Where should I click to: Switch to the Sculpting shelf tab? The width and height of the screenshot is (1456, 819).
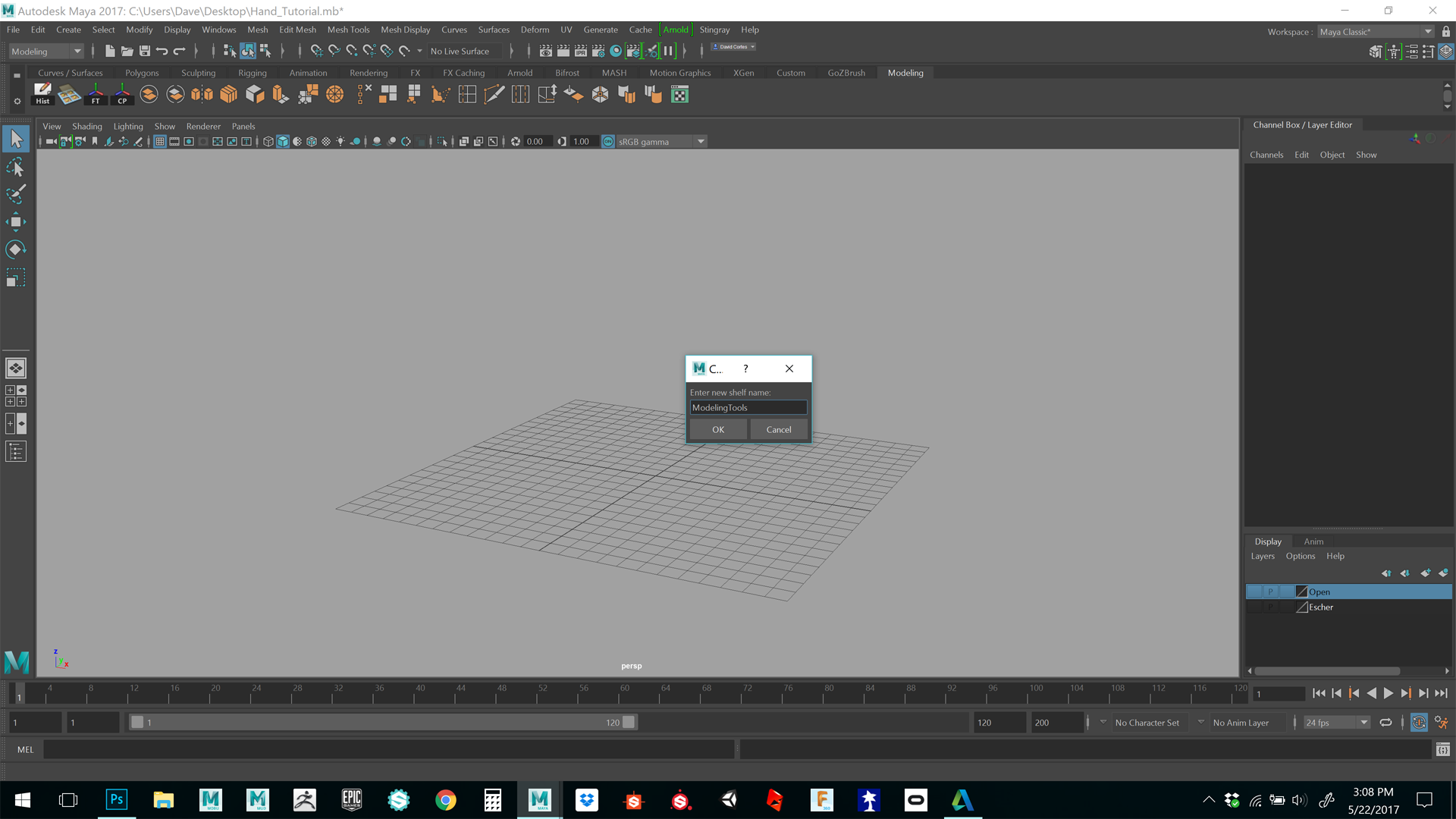pos(198,73)
